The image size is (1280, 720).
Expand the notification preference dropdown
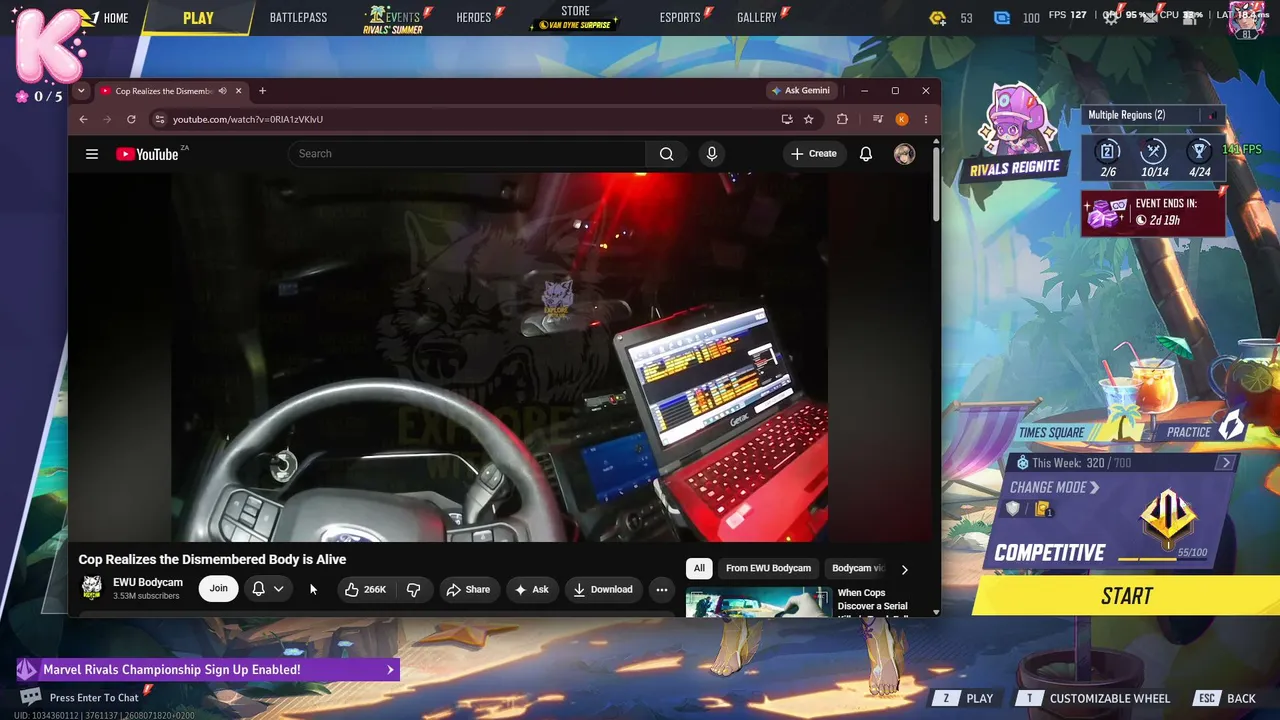(x=278, y=589)
